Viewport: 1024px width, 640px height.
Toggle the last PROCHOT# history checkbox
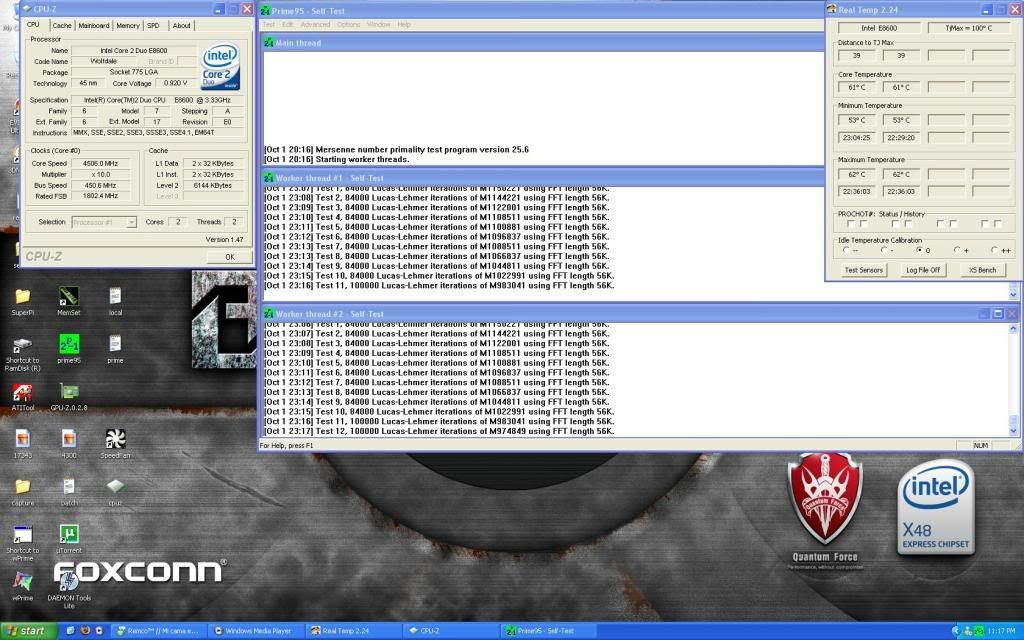pos(997,224)
